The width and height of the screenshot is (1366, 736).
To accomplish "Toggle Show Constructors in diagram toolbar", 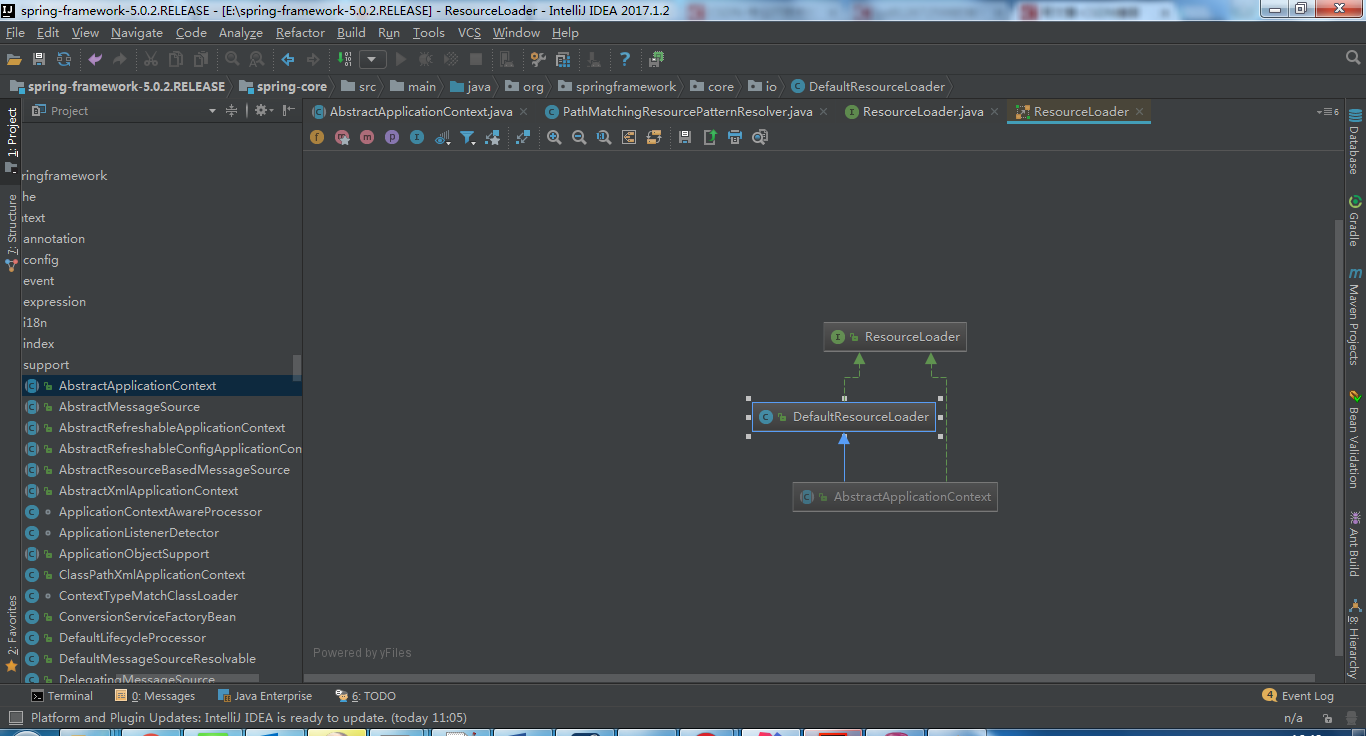I will click(x=342, y=137).
